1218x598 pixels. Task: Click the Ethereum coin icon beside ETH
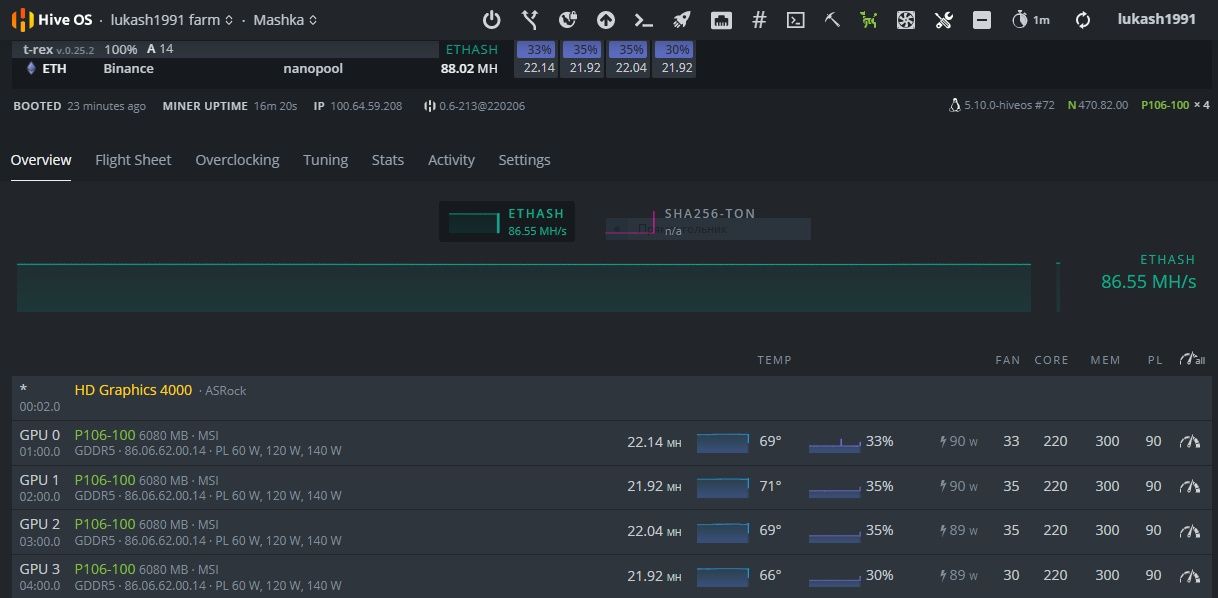tap(30, 68)
